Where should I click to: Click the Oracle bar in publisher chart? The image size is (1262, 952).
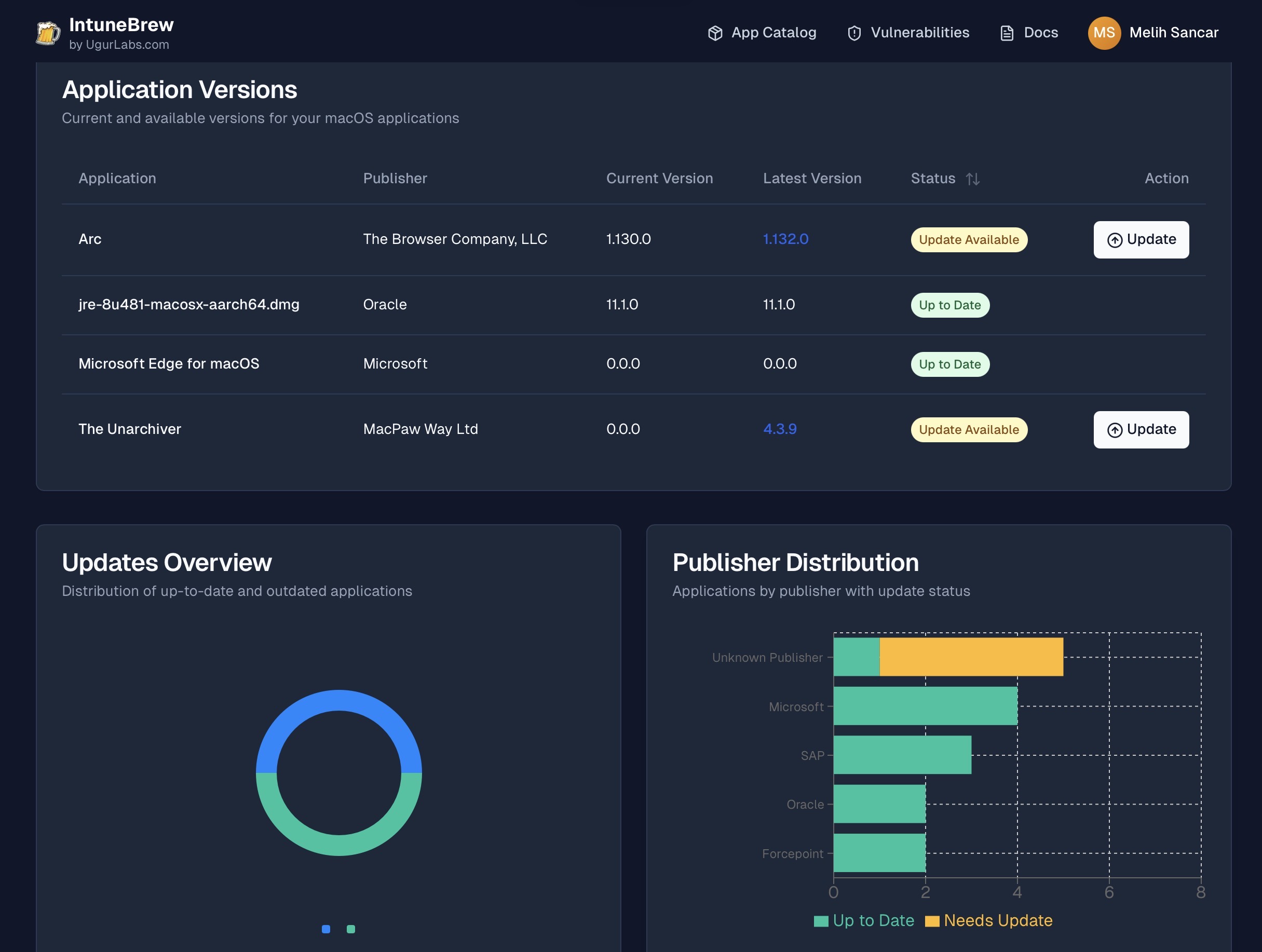click(x=879, y=804)
